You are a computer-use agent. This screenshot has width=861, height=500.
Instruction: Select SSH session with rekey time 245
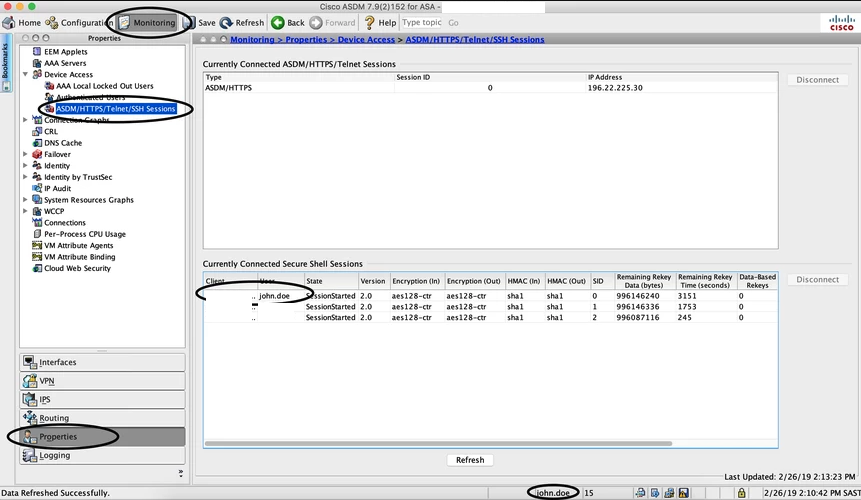(x=490, y=318)
